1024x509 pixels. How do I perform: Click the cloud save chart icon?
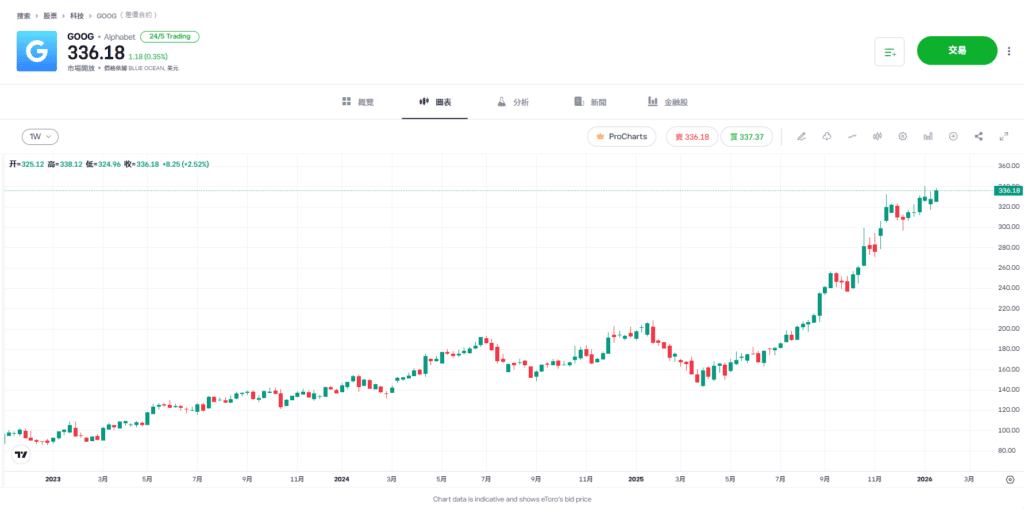pos(827,136)
